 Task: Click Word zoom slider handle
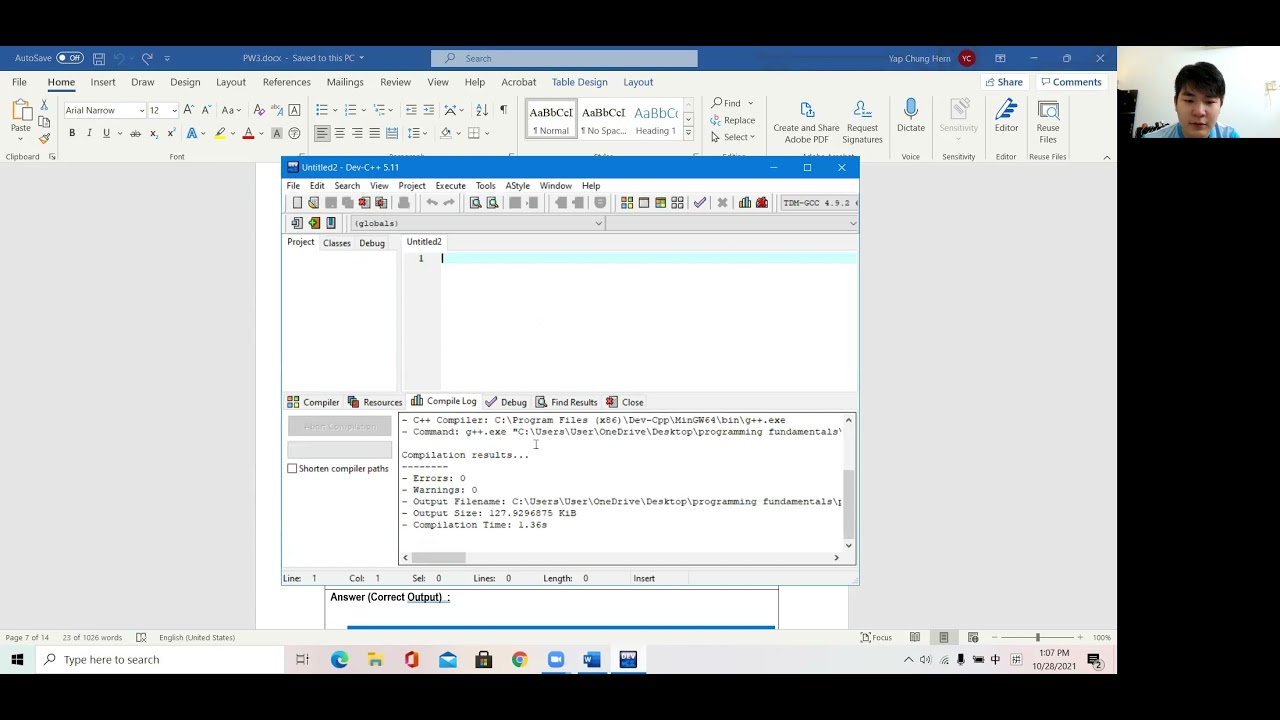[1037, 637]
